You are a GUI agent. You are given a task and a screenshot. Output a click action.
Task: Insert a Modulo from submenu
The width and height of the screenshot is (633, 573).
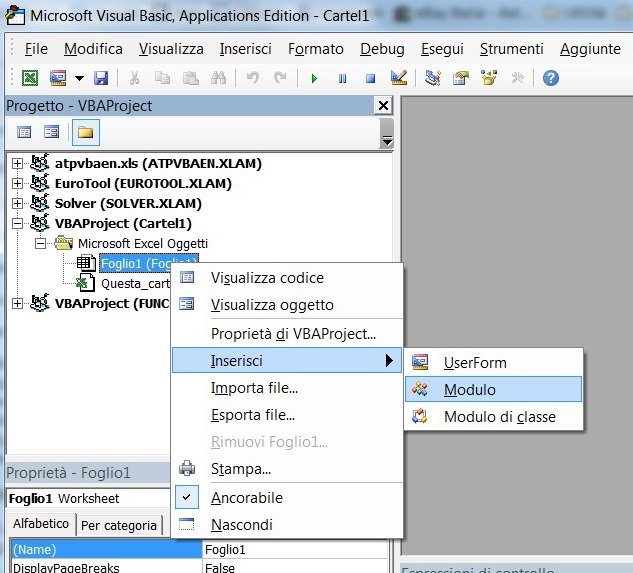(493, 389)
